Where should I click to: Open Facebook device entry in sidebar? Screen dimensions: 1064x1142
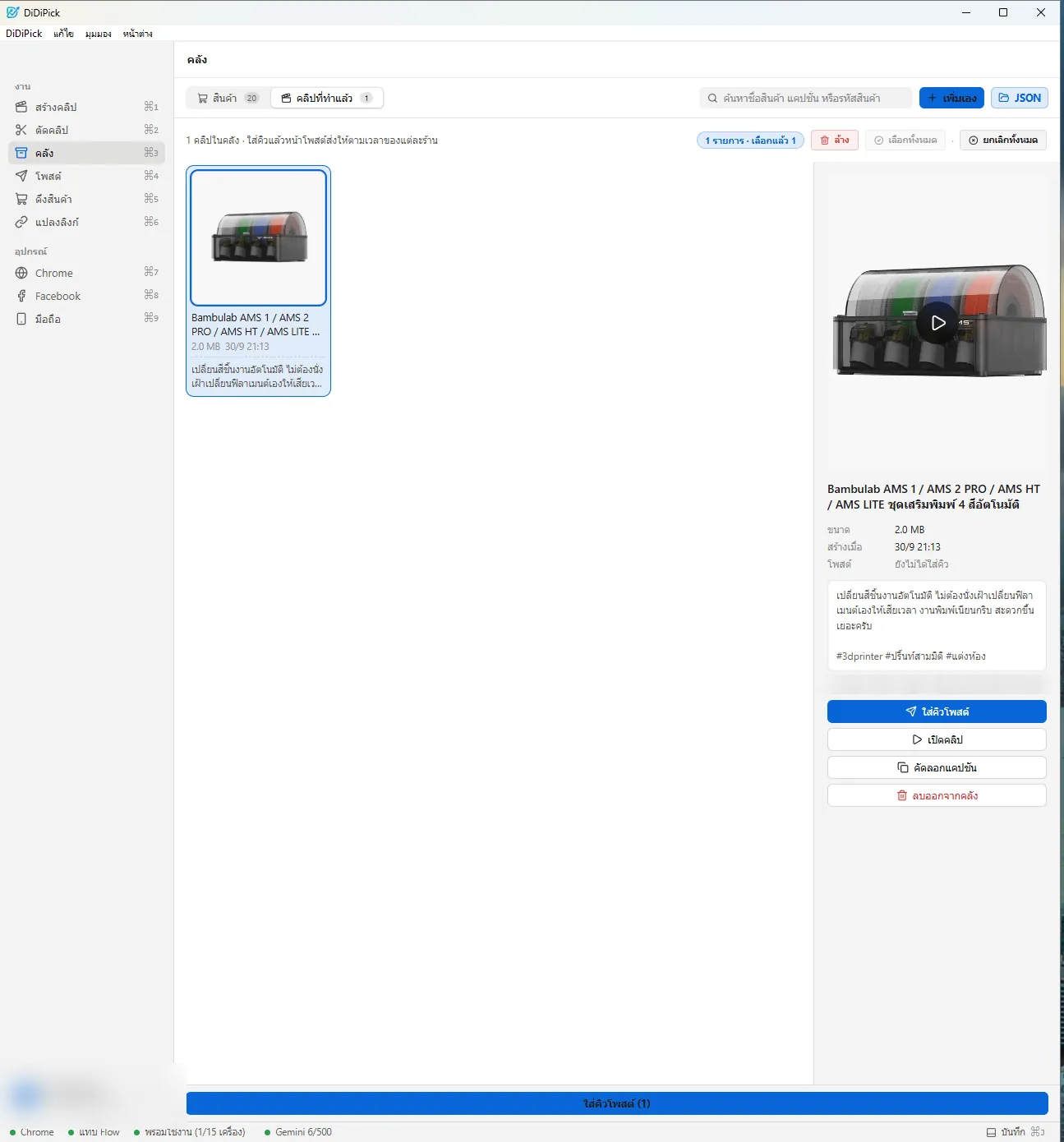click(86, 296)
